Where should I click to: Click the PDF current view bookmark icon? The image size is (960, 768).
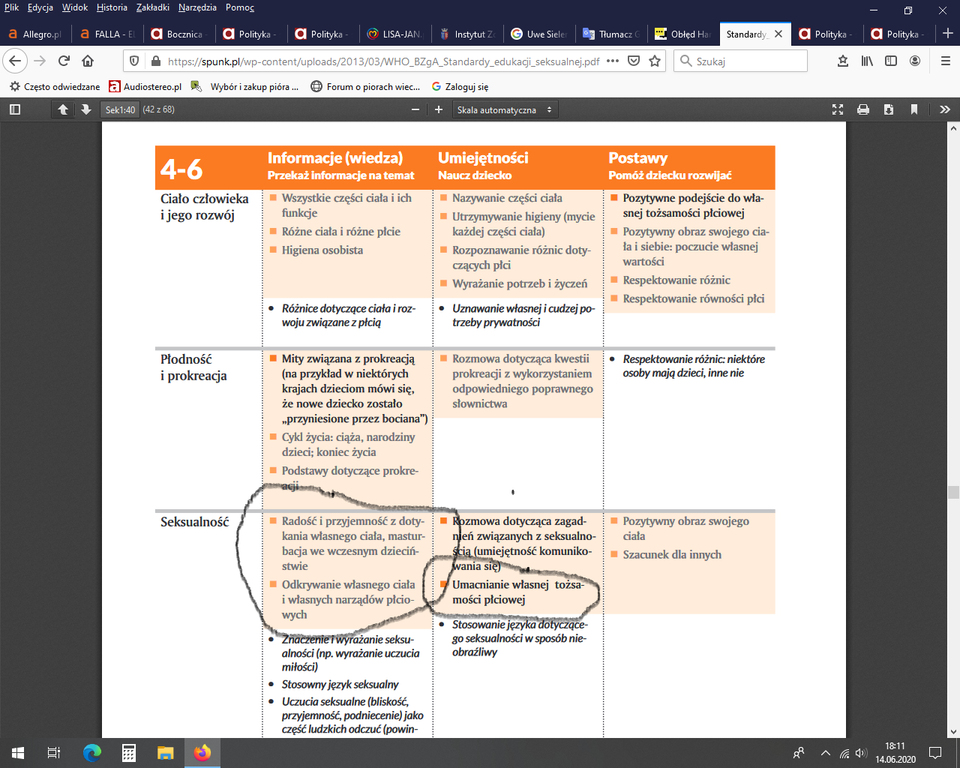[914, 110]
